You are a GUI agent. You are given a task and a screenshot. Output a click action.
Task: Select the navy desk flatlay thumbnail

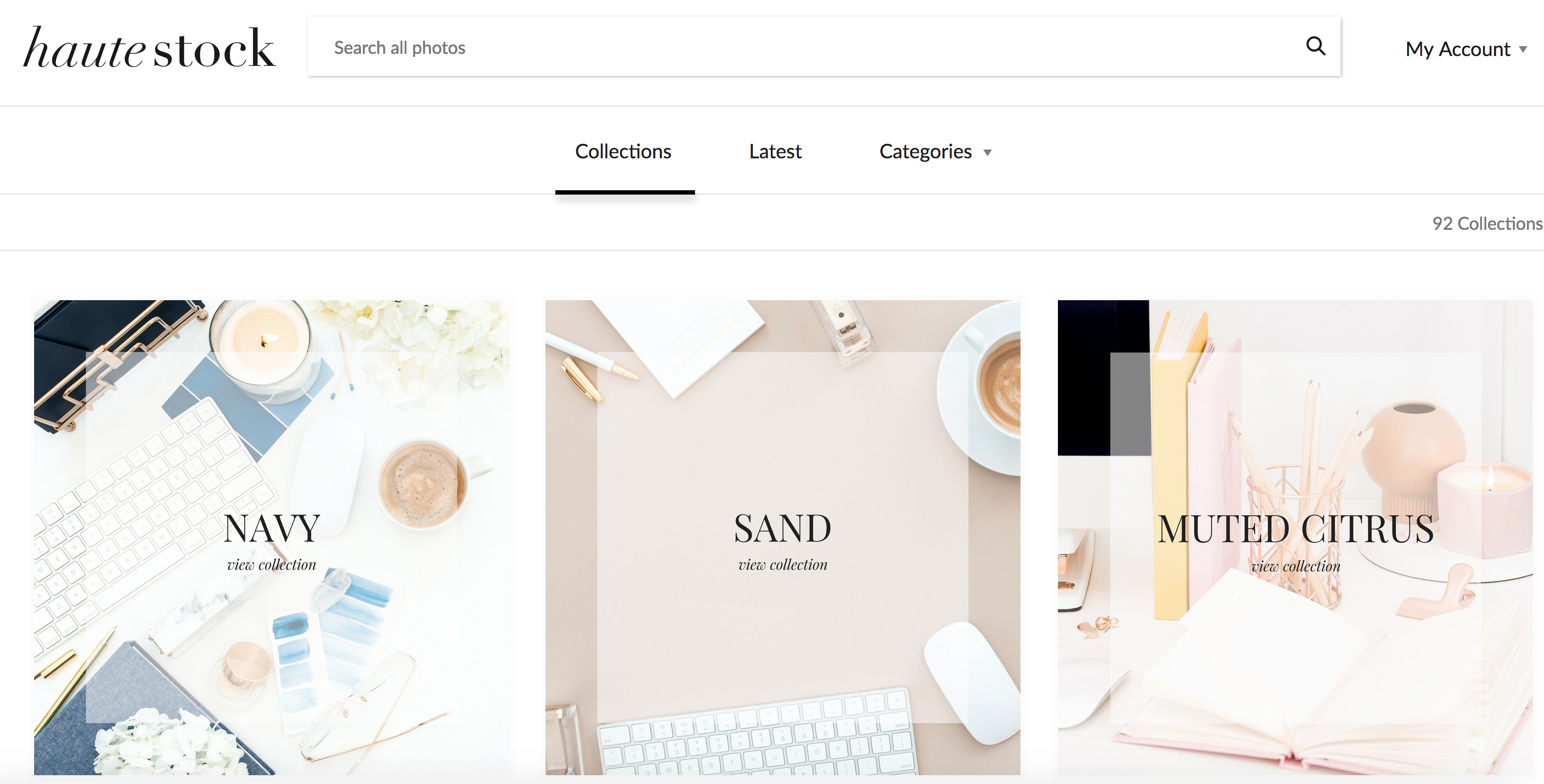(272, 538)
